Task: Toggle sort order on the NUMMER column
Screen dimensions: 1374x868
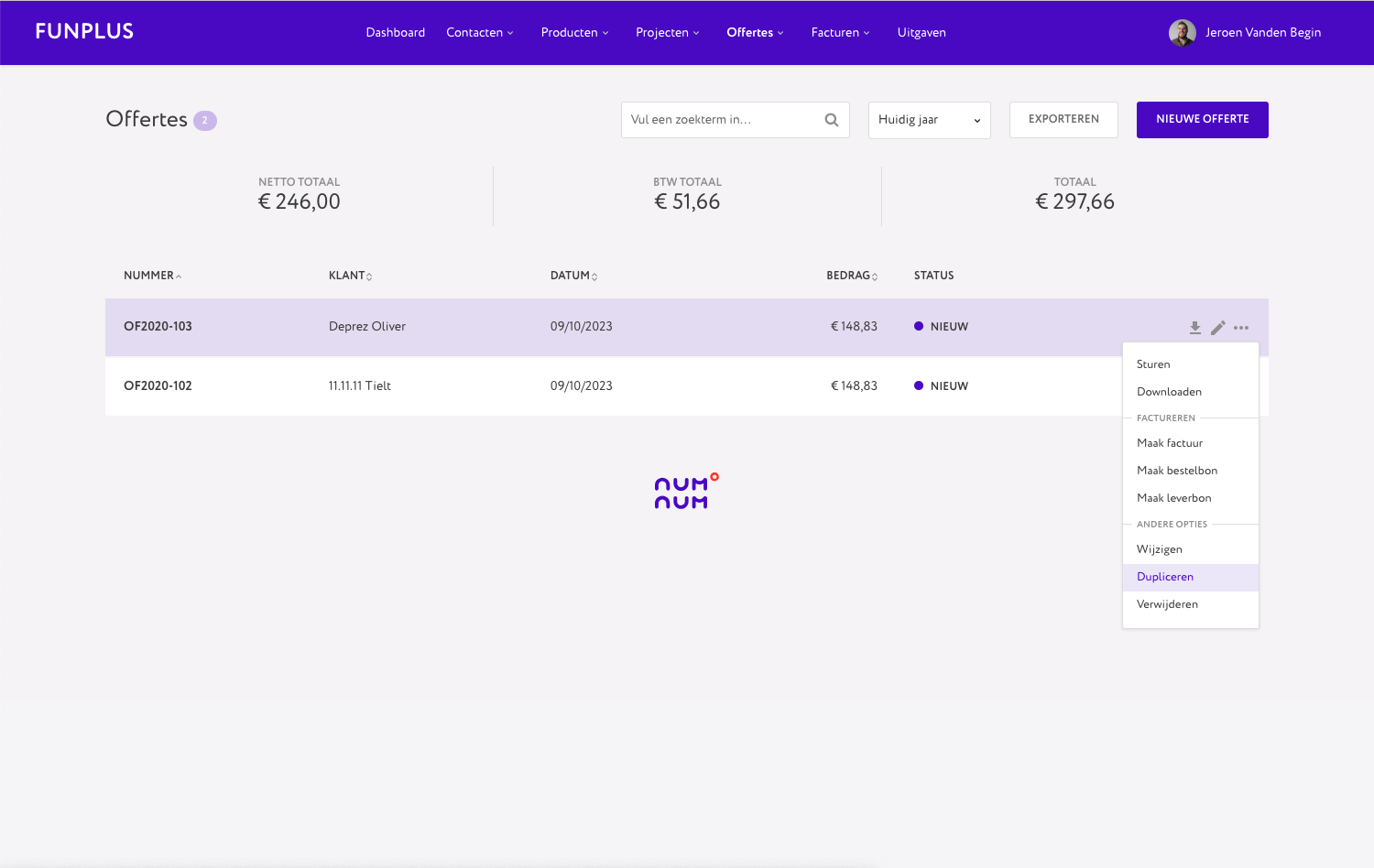Action: (152, 275)
